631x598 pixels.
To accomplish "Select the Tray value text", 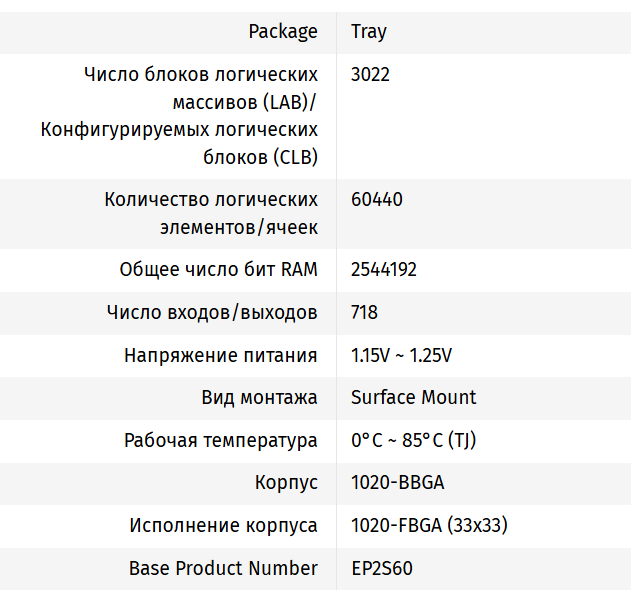I will coord(369,31).
